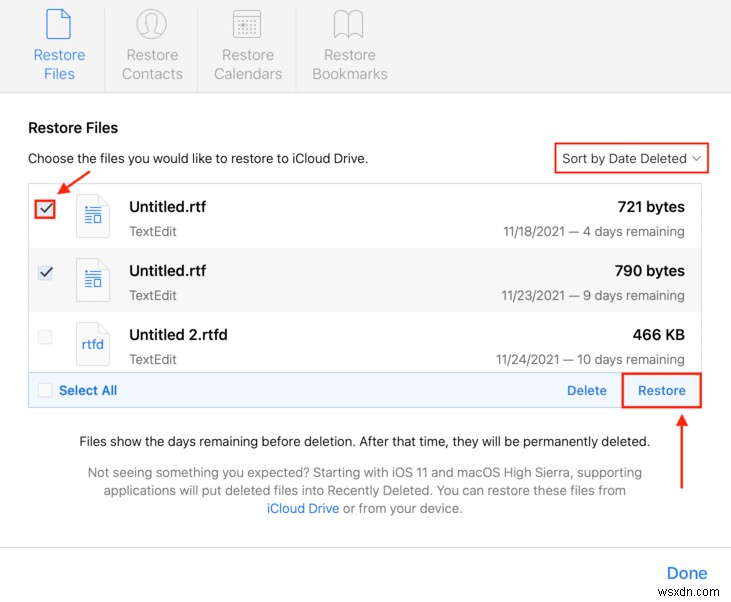Open the Restore Files tab
Viewport: 731px width, 602px height.
click(x=59, y=46)
